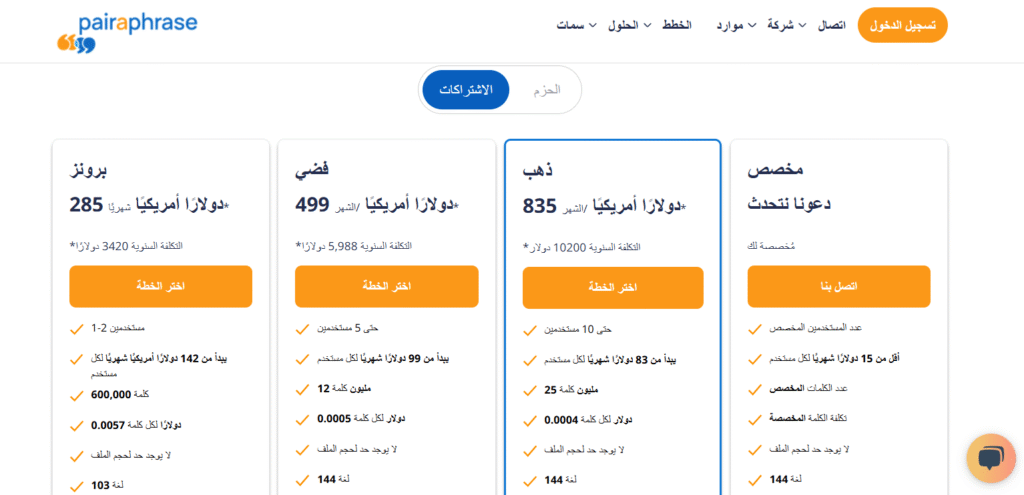
Task: Click checkmark beside حتى 10 مستخدمين
Action: (x=530, y=330)
